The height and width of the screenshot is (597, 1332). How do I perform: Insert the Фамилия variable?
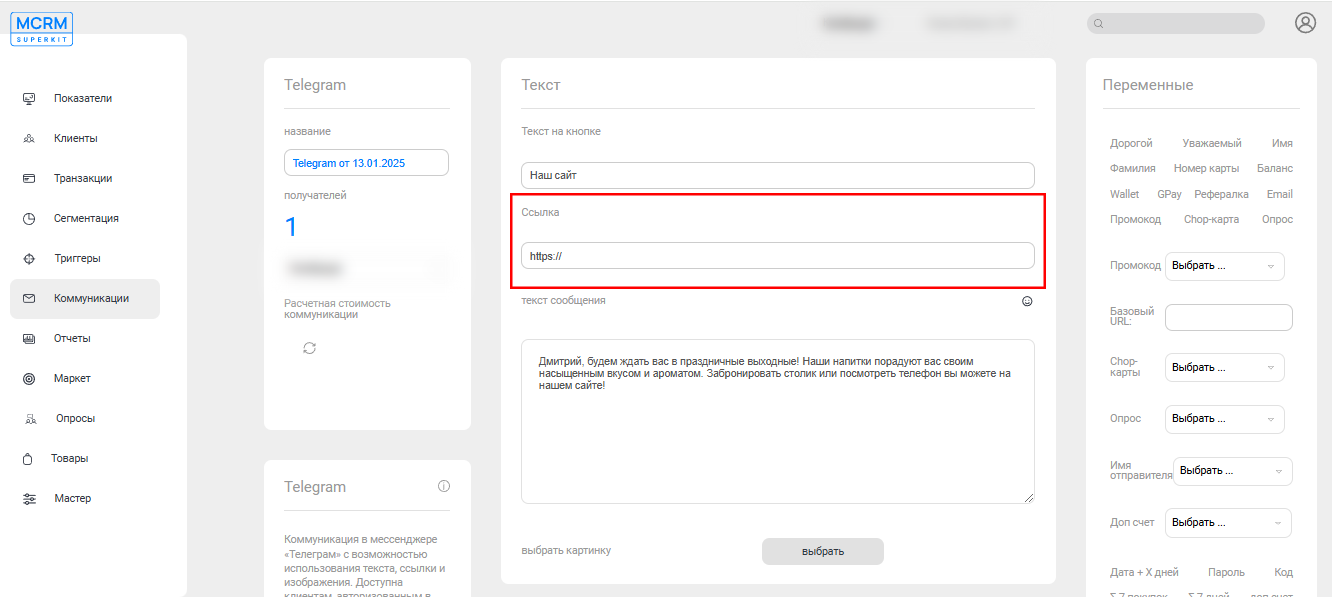point(1133,168)
